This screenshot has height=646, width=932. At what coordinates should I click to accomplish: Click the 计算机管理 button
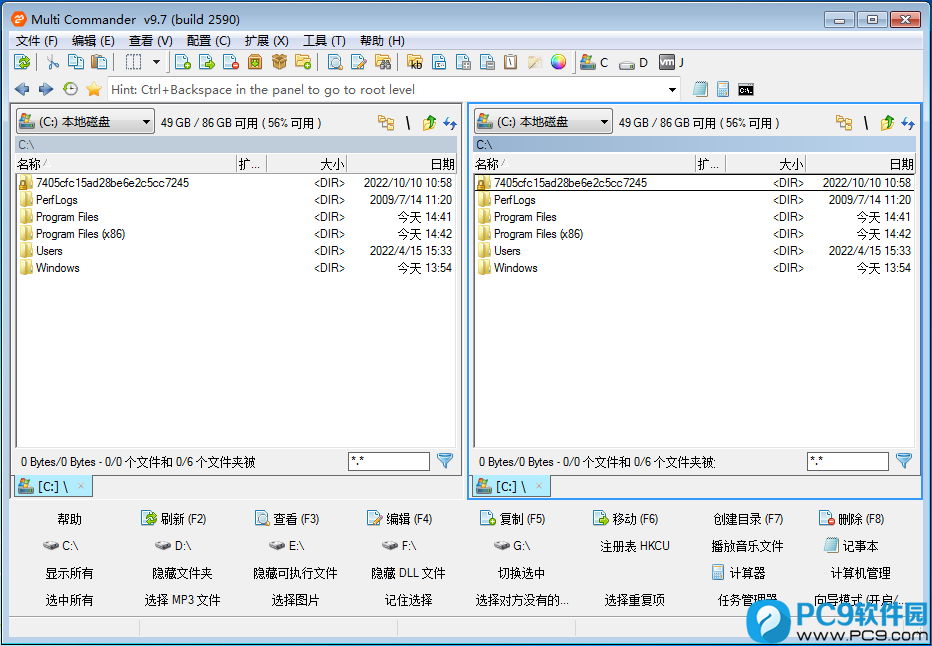point(860,573)
